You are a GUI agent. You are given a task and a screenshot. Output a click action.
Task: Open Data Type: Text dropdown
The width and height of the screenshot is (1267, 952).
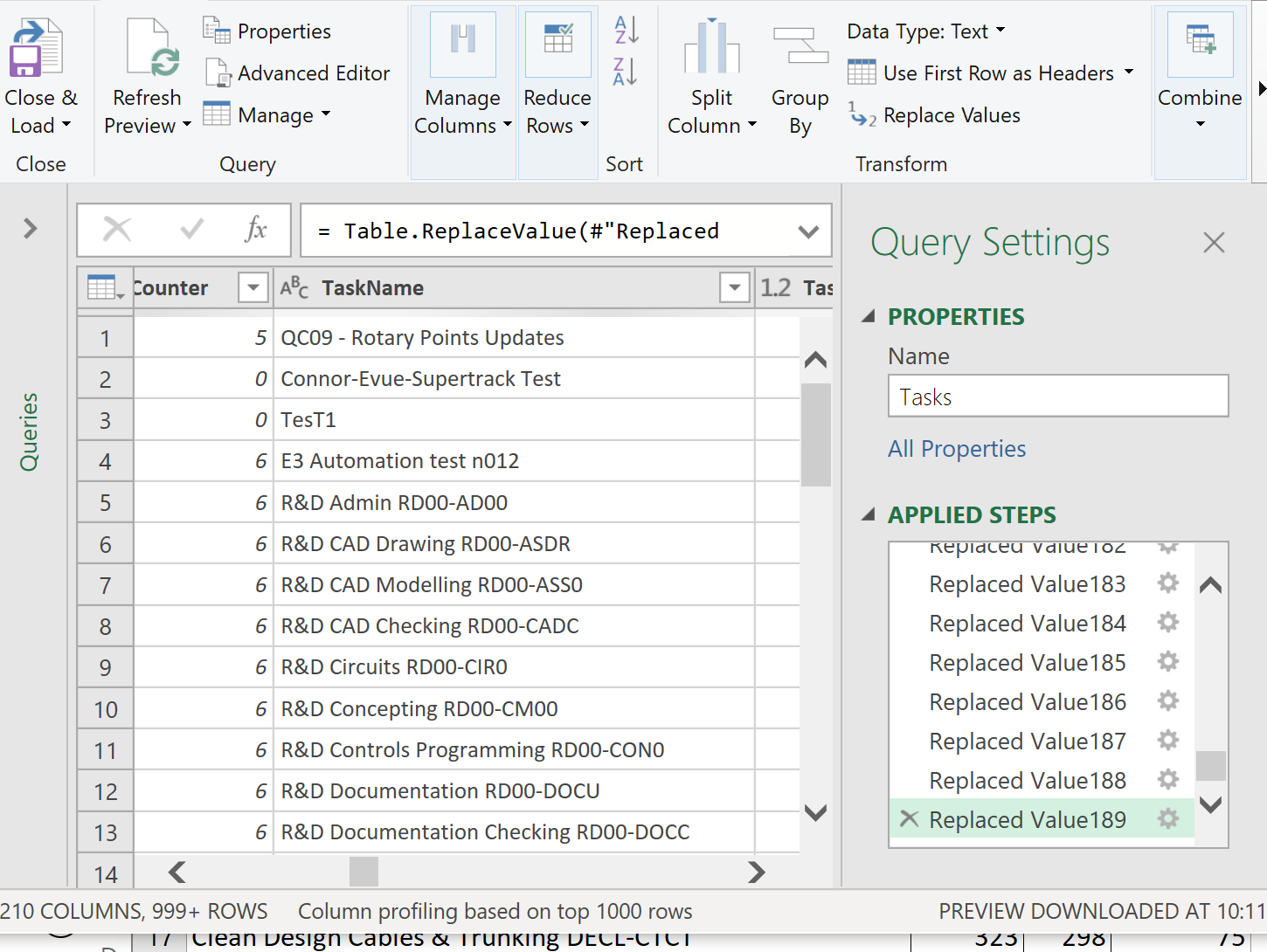pyautogui.click(x=925, y=31)
